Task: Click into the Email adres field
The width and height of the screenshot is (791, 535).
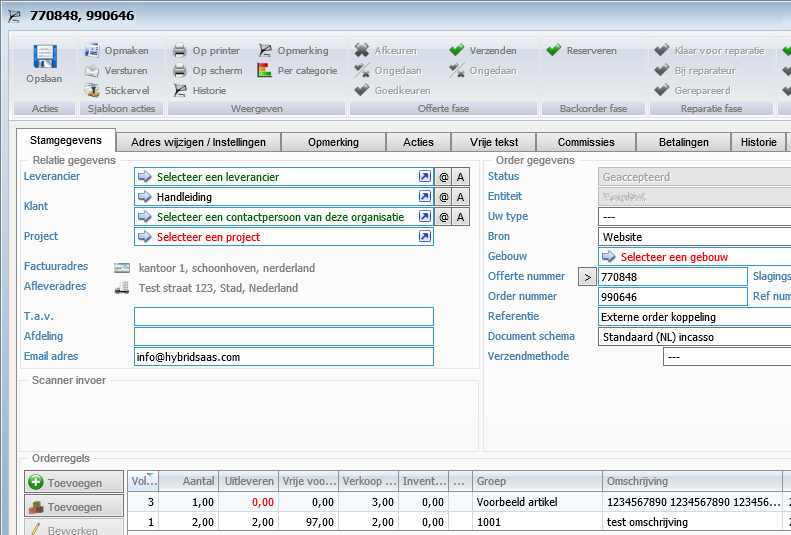Action: click(283, 357)
